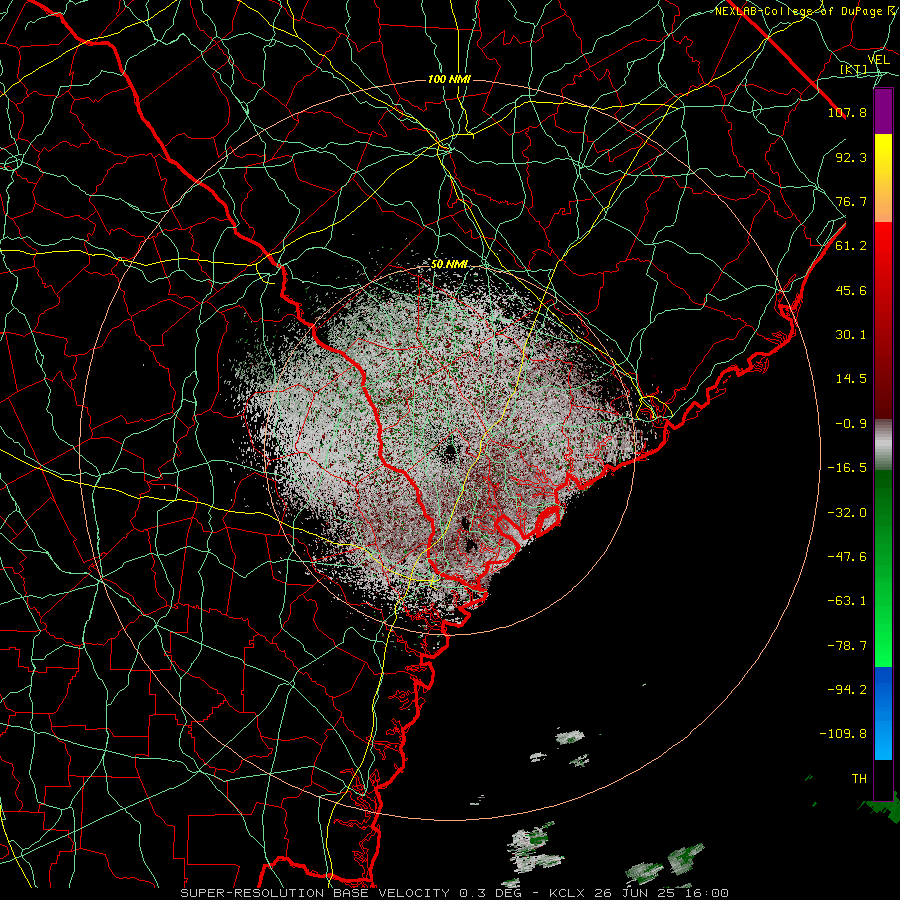Pick the blue segment of the velocity scale
Image resolution: width=900 pixels, height=900 pixels.
[x=883, y=713]
